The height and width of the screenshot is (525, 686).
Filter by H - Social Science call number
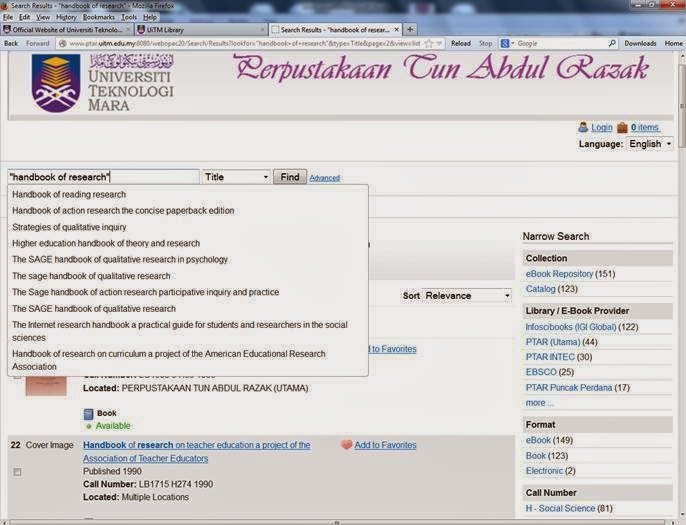point(560,508)
